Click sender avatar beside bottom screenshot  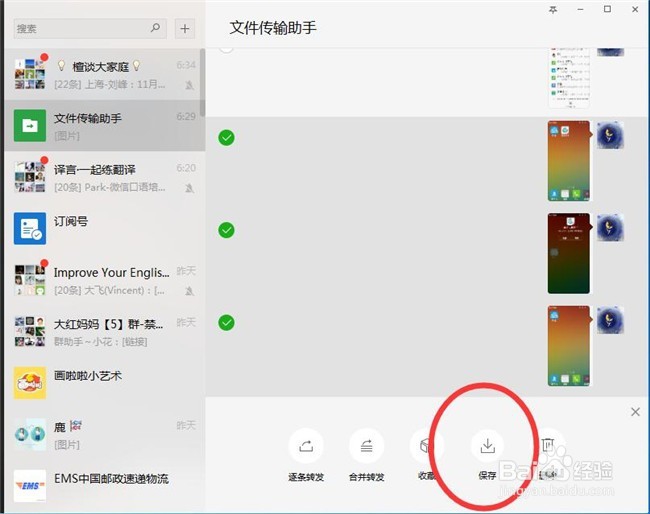[610, 320]
